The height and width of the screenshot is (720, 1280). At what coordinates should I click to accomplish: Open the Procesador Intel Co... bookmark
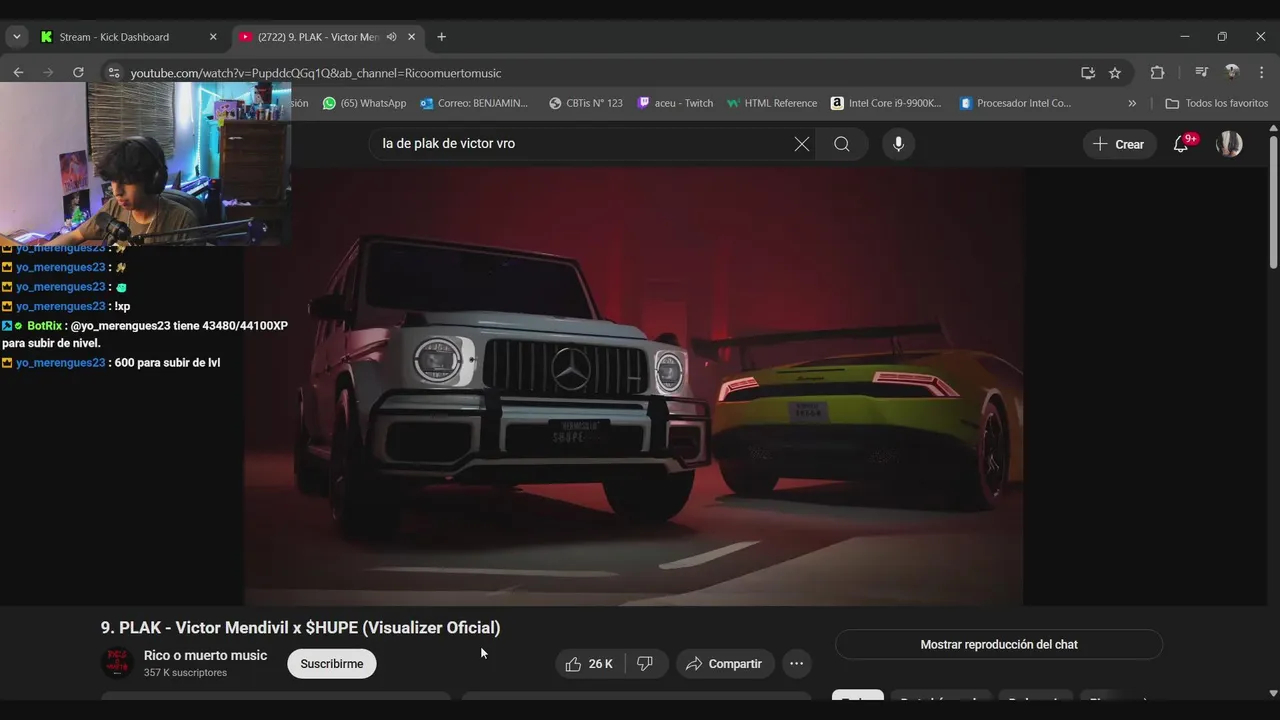click(x=1015, y=103)
